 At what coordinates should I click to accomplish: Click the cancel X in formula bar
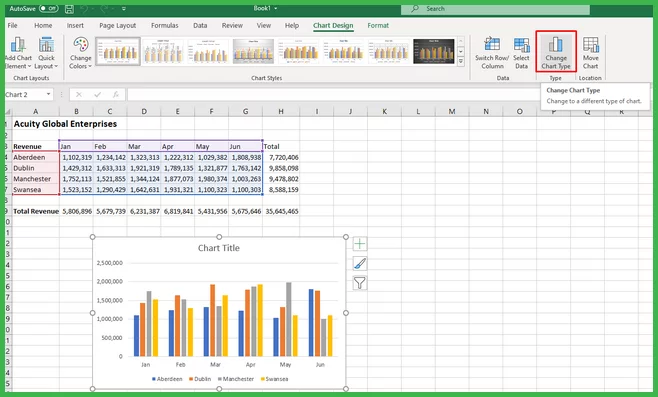[78, 95]
